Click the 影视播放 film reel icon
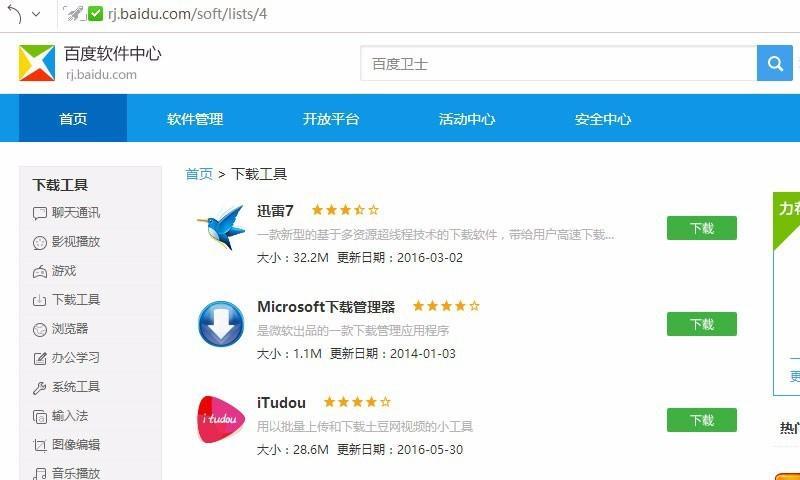 tap(39, 243)
